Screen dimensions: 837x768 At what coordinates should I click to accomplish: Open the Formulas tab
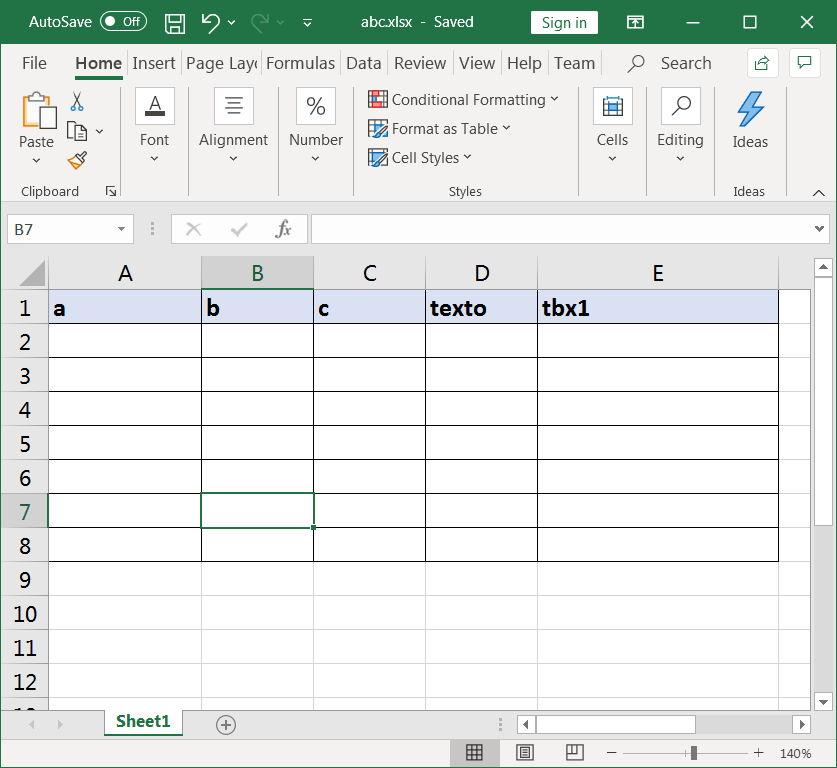click(300, 63)
